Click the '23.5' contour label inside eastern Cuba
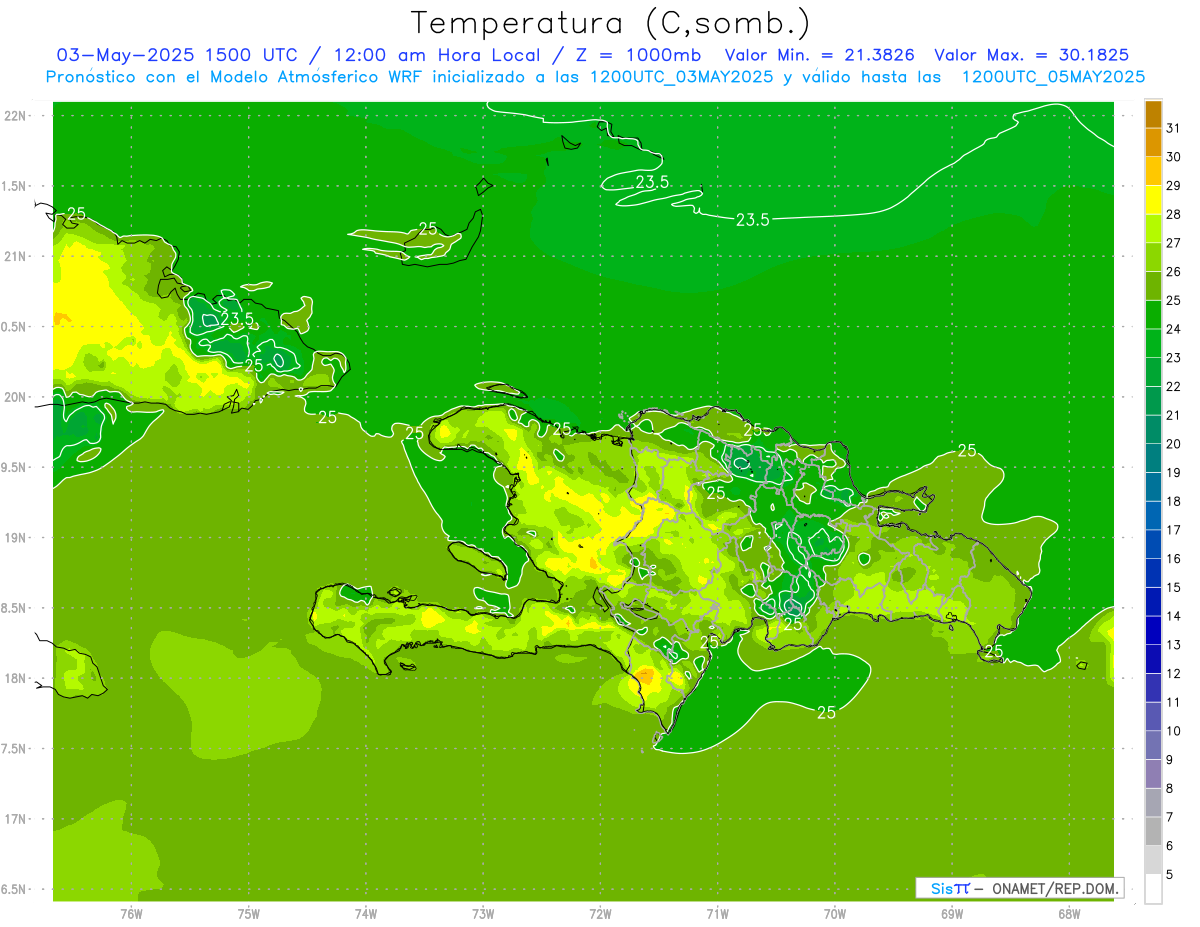1200x927 pixels. click(x=237, y=319)
